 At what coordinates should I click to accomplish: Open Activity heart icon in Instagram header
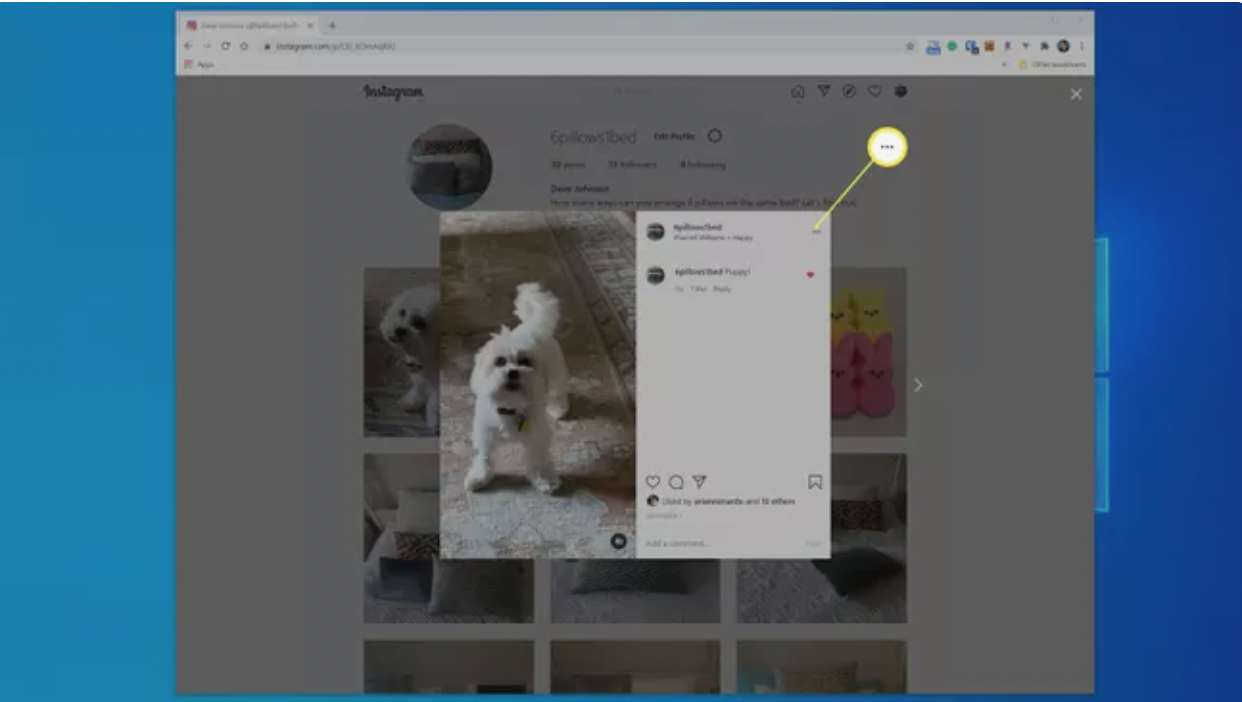(874, 92)
